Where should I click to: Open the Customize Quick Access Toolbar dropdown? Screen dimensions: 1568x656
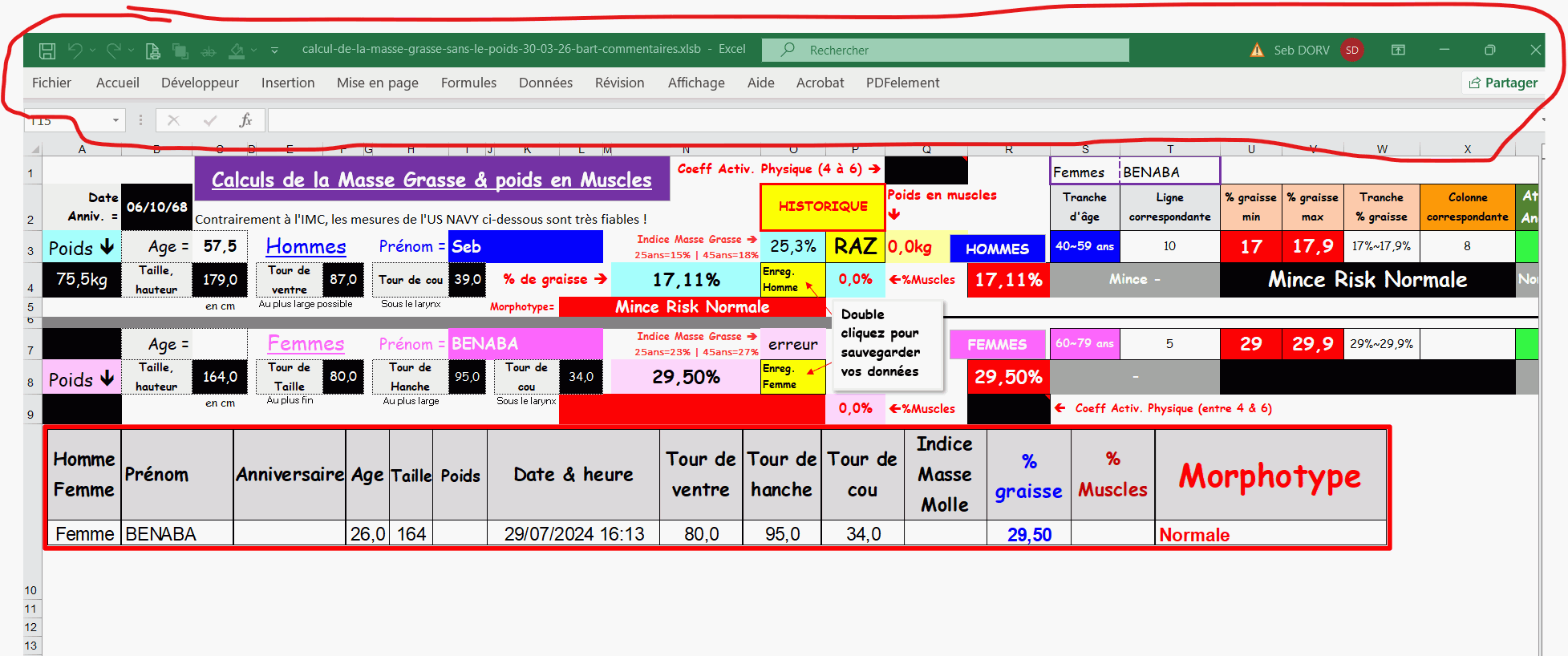[274, 51]
